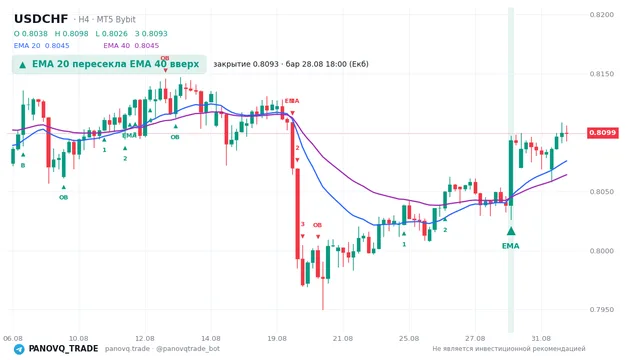This screenshot has height=360, width=640.
Task: Click the 27.08 date axis label
Action: (x=475, y=338)
